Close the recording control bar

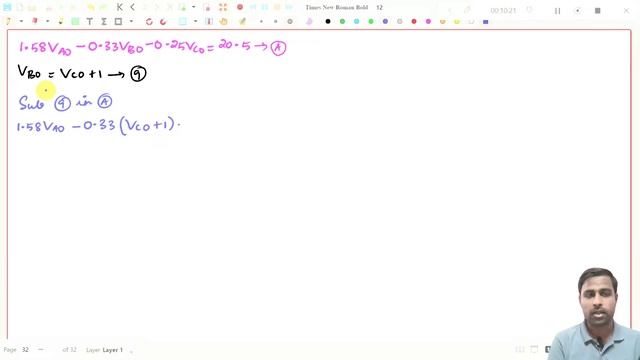point(626,11)
